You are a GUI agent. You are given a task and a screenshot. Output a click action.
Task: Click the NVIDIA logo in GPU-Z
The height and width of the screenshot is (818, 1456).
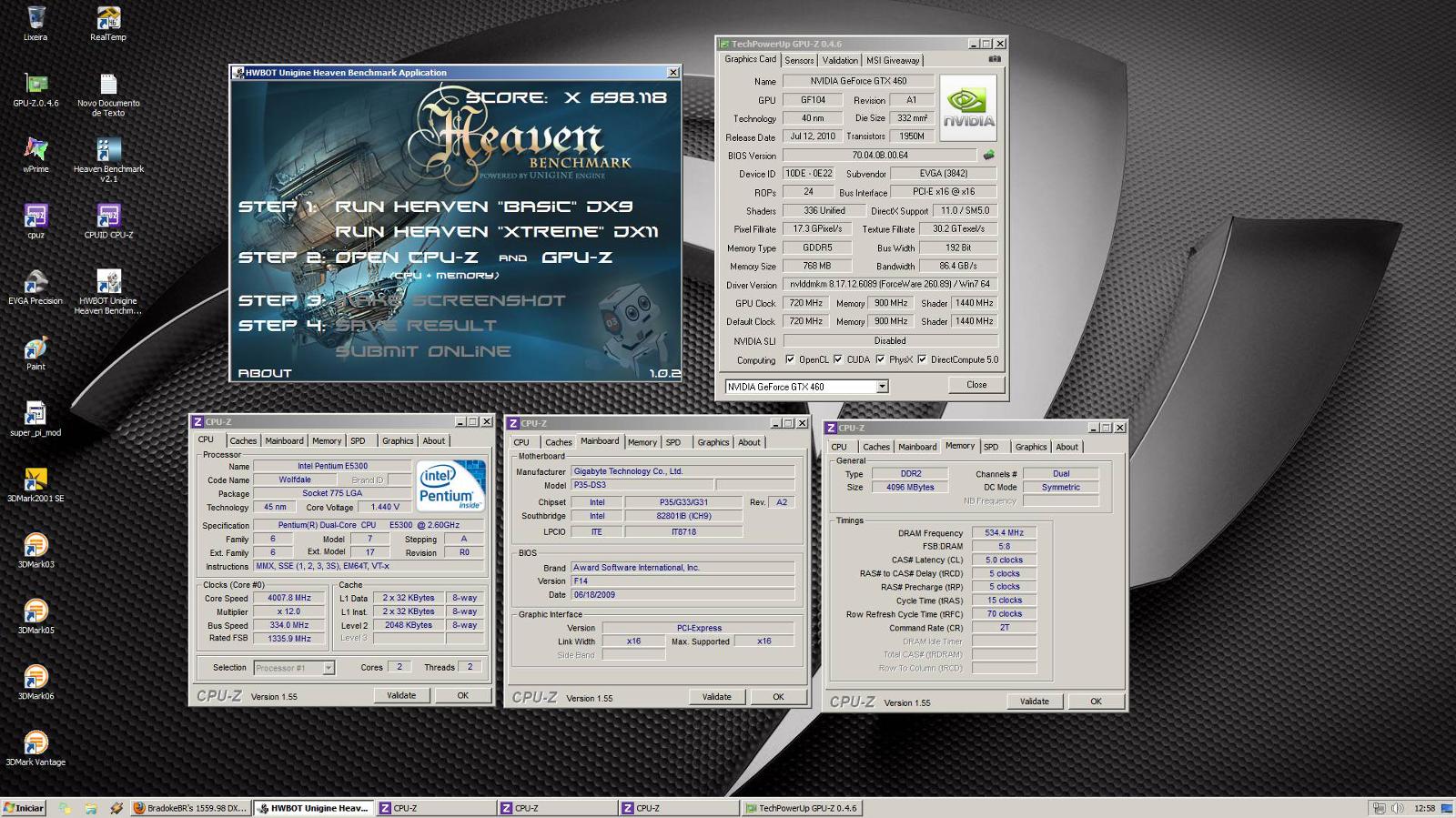click(968, 107)
